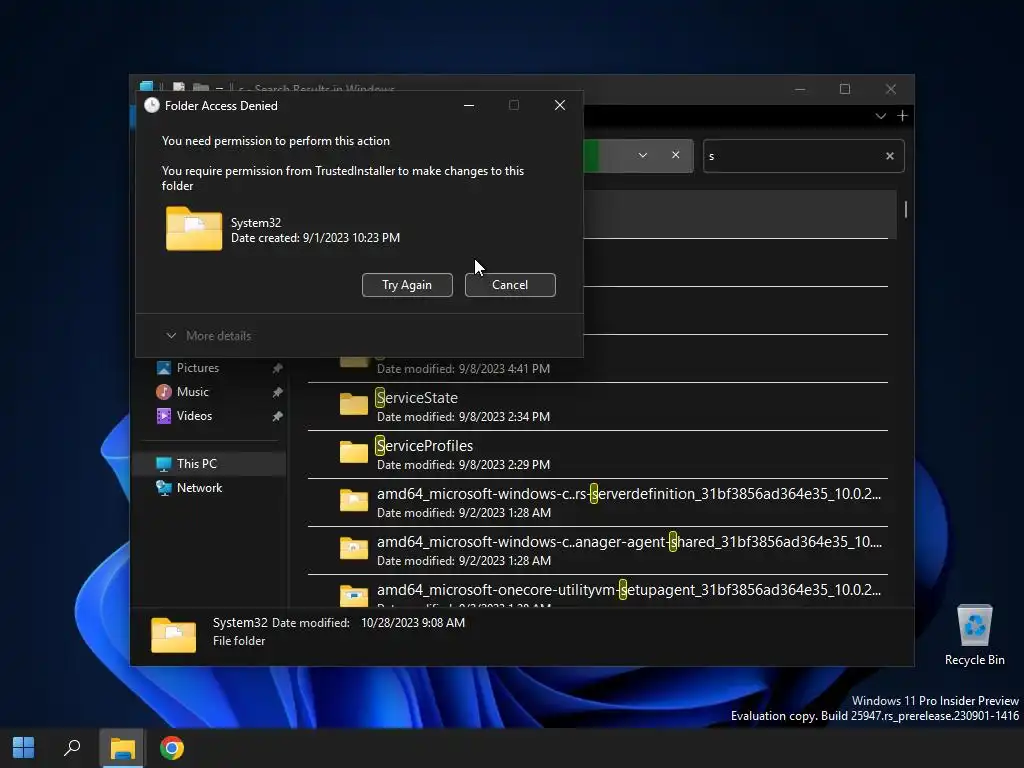Click File Explorer in the taskbar

click(122, 748)
